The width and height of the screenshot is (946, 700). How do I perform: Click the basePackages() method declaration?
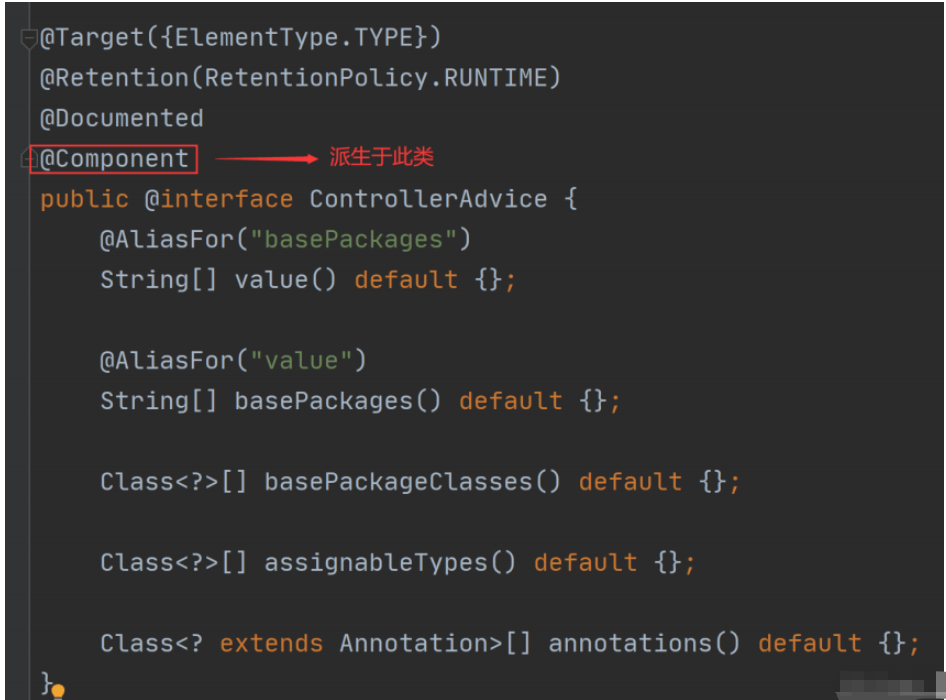[337, 401]
